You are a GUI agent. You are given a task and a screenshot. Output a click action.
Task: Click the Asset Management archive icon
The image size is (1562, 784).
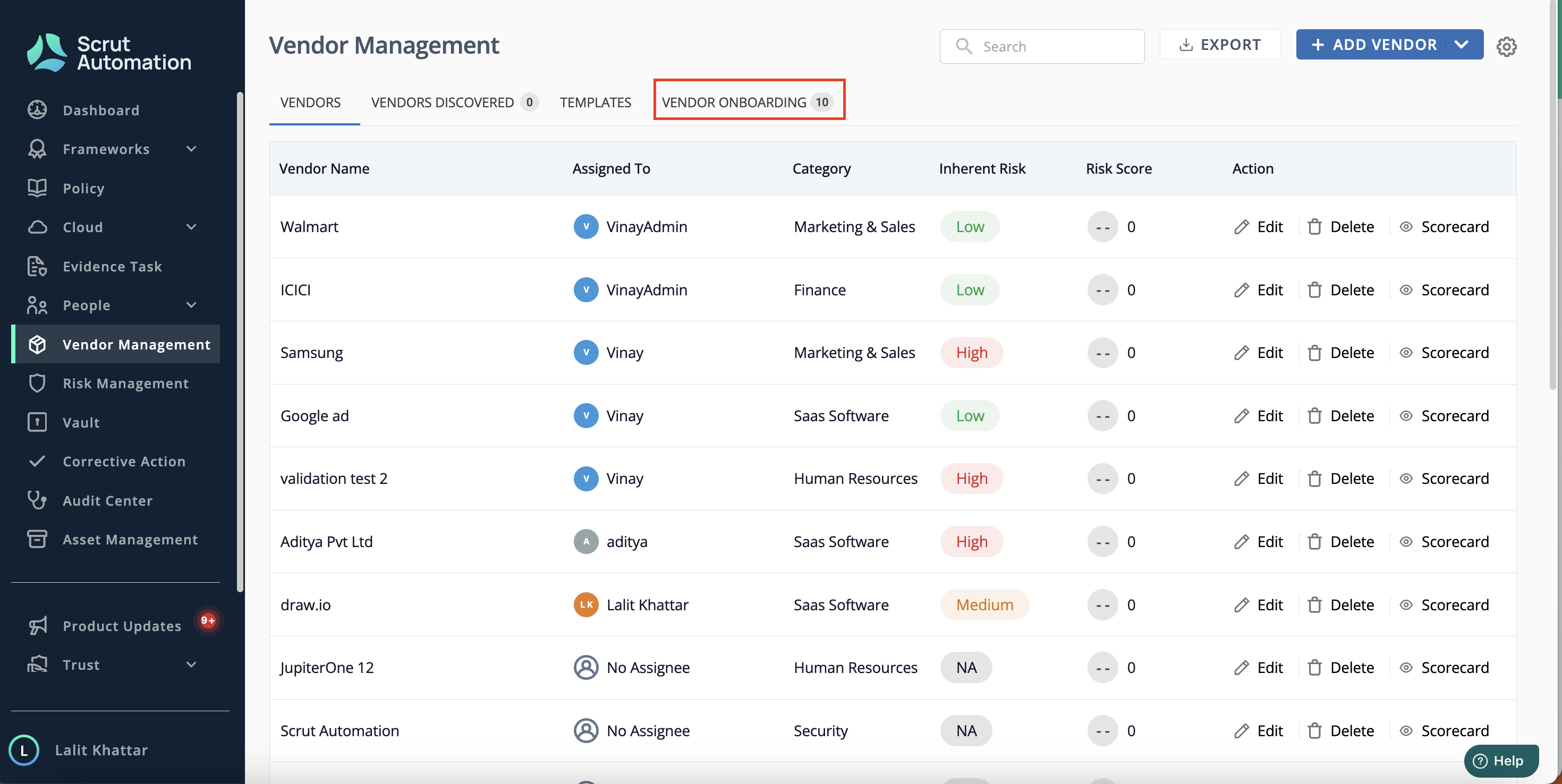coord(37,539)
